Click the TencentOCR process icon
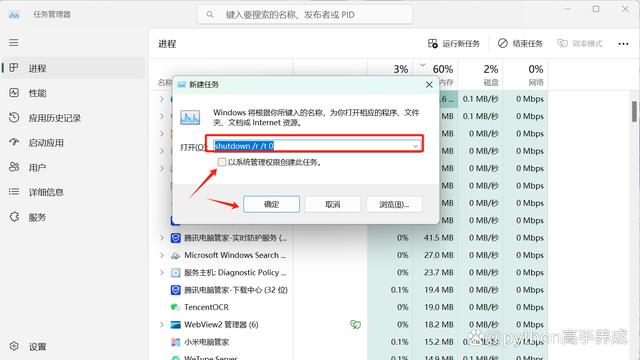Viewport: 640px width, 360px height. coord(176,307)
